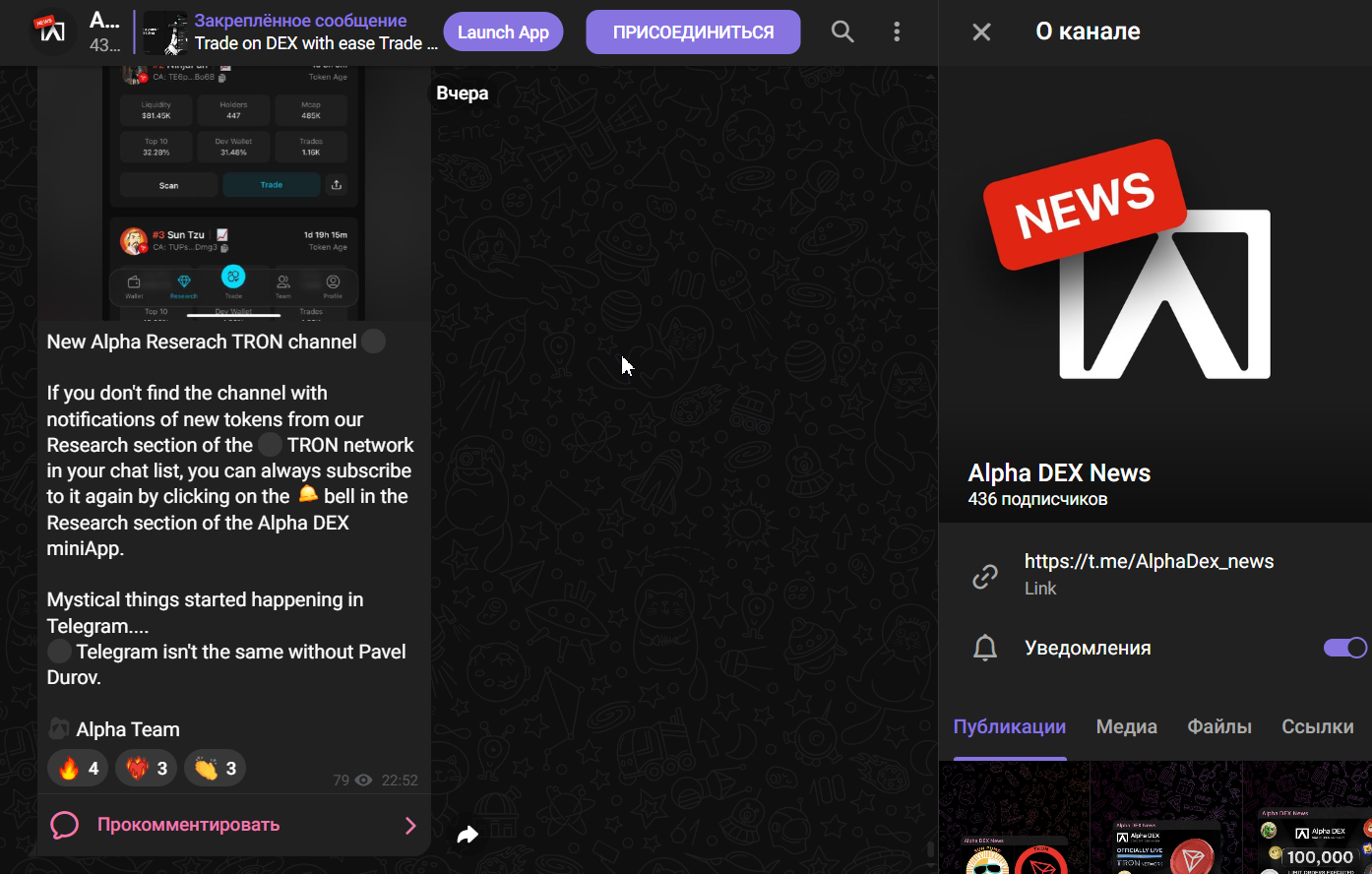1372x874 pixels.
Task: Click the bell notifications icon
Action: (x=985, y=648)
